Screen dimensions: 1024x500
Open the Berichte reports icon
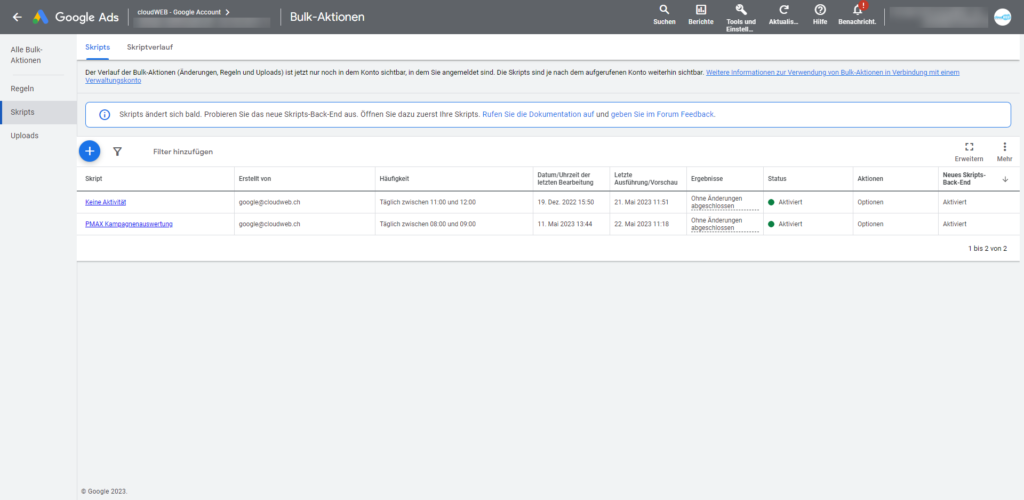tap(701, 10)
